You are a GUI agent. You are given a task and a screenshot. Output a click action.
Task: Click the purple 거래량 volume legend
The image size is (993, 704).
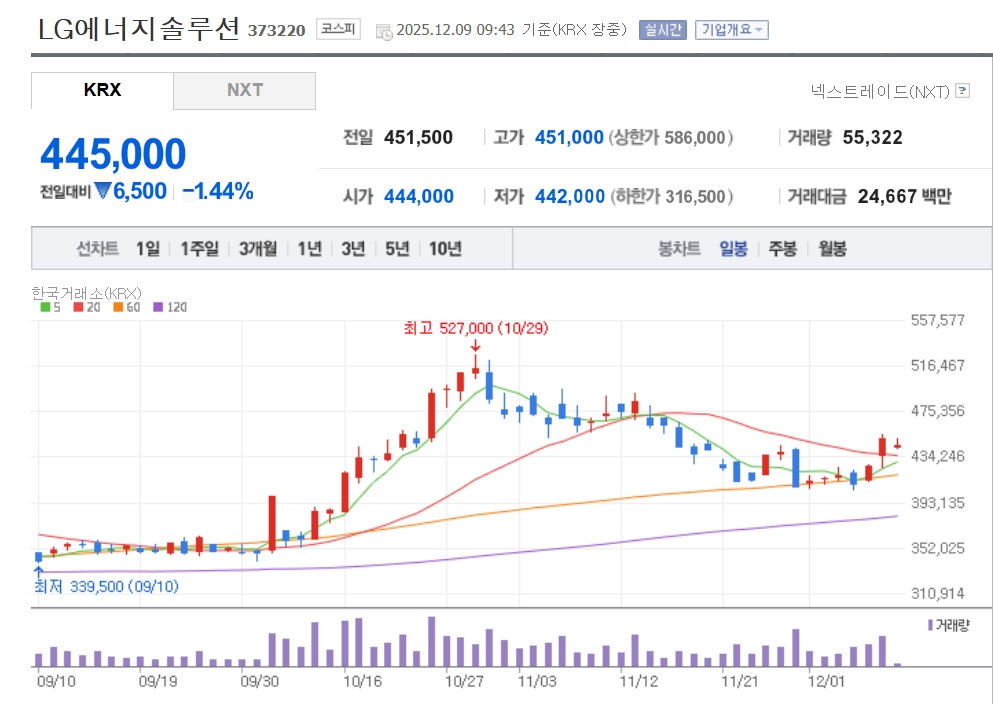click(x=948, y=625)
